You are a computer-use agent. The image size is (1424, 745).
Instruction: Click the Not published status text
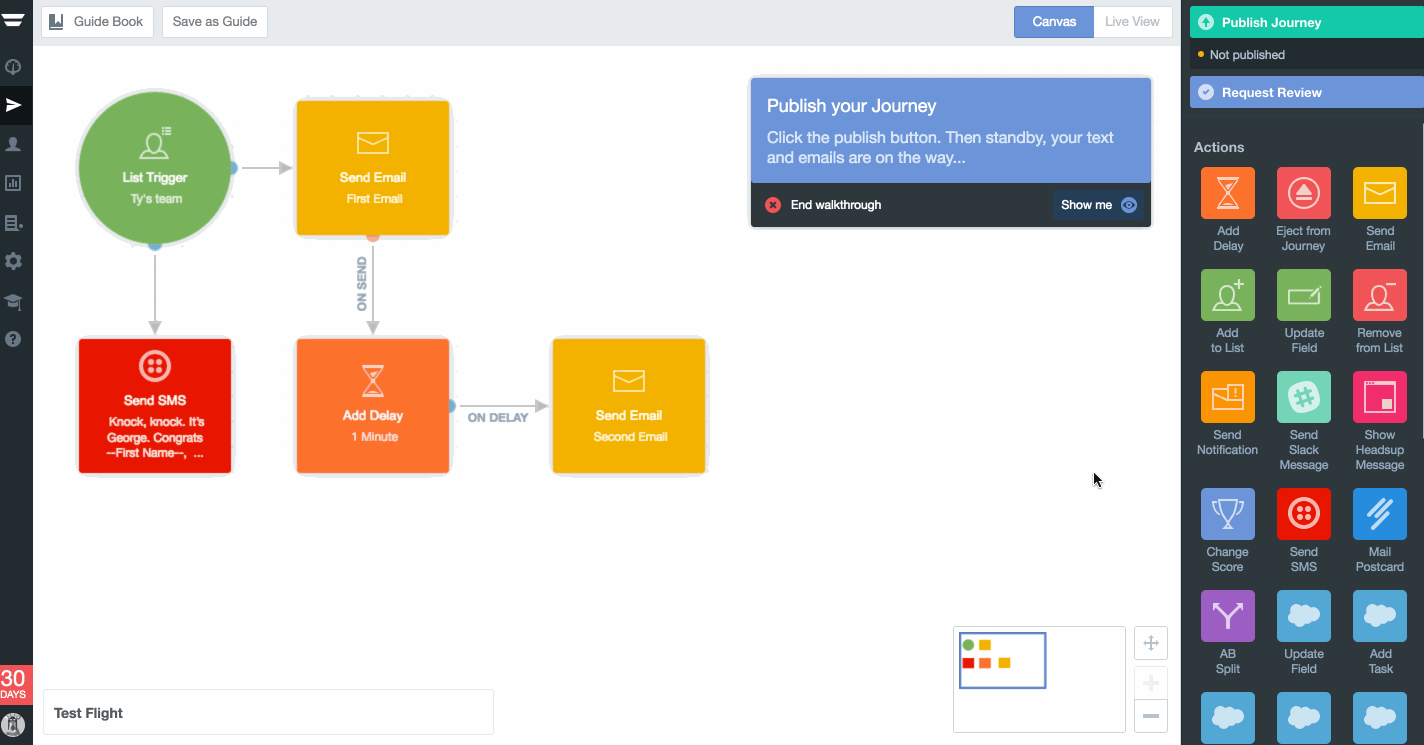tap(1247, 55)
